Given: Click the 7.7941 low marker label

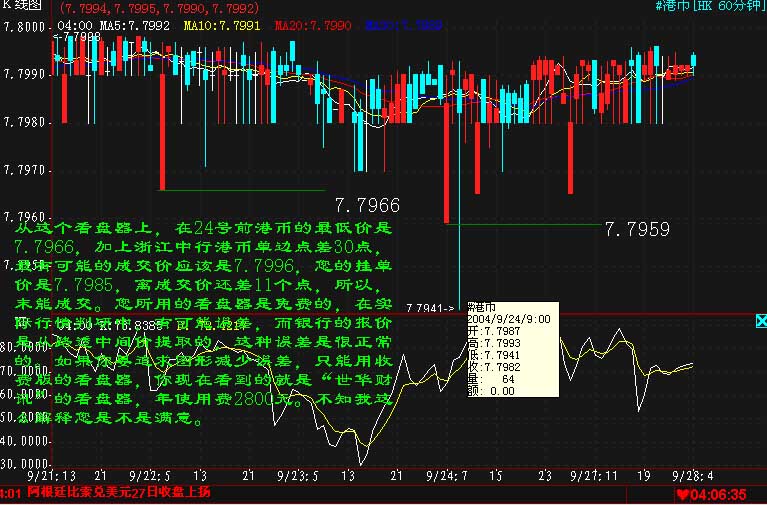Looking at the screenshot, I should (436, 307).
